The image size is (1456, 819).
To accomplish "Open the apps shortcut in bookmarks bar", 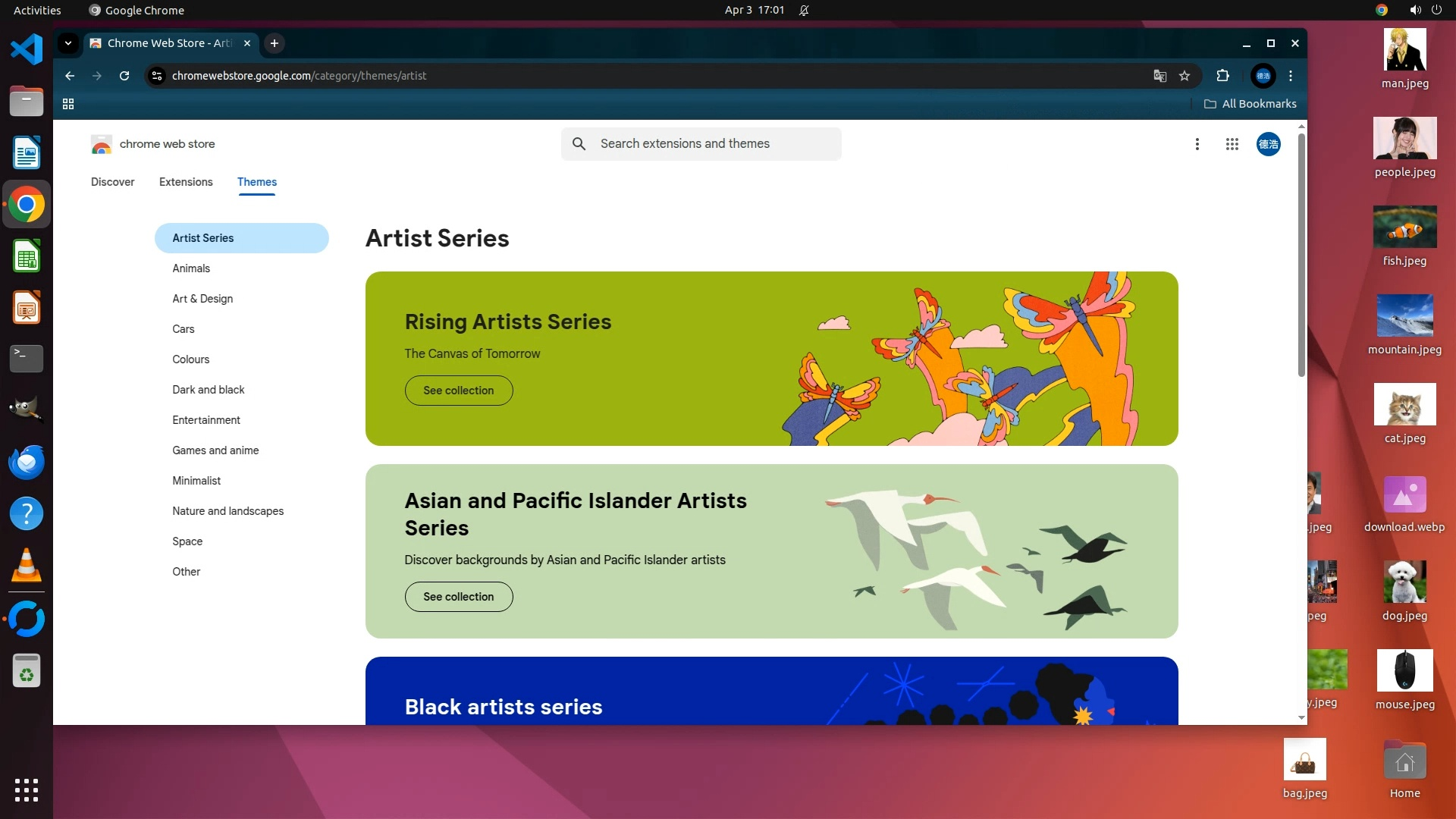I will point(68,104).
